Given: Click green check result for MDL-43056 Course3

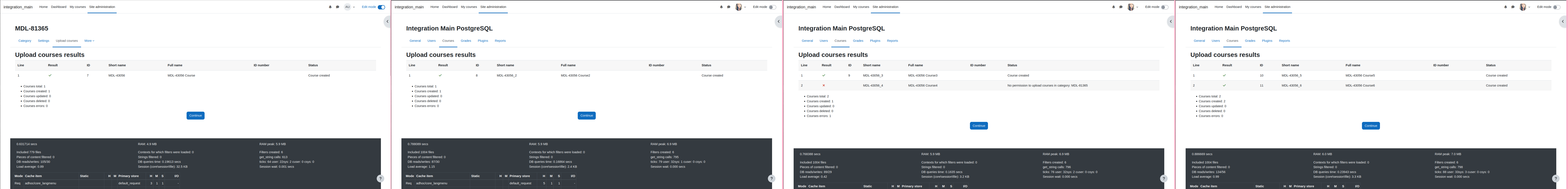Looking at the screenshot, I should 824,75.
